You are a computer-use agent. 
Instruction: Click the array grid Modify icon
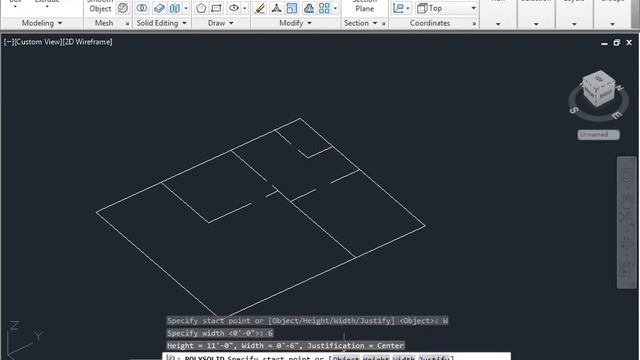point(324,8)
